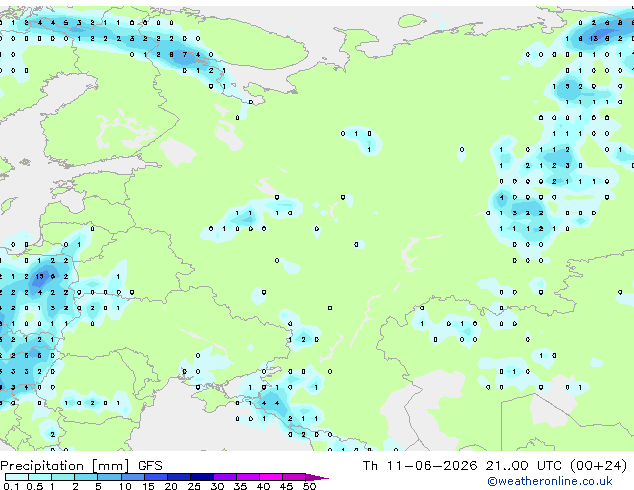Screen dimensions: 634x490
Task: Click the legend scale label 30
Action: point(217,486)
